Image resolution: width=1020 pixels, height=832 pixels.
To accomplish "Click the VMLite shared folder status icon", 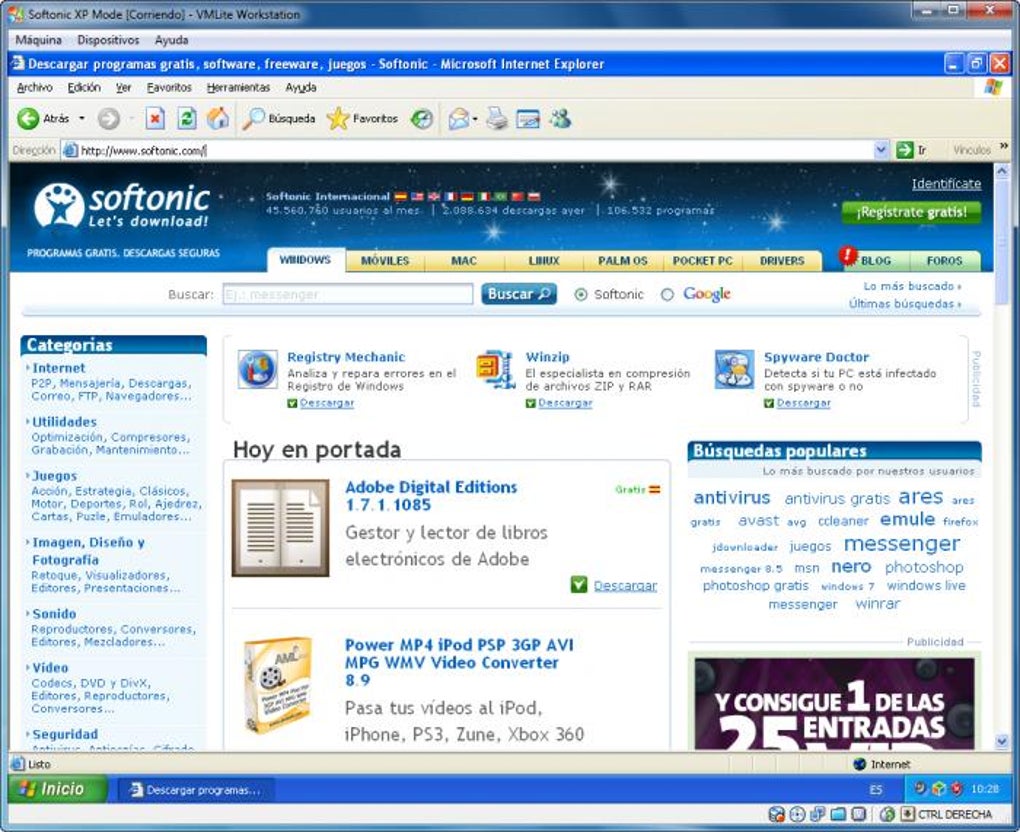I will click(838, 814).
